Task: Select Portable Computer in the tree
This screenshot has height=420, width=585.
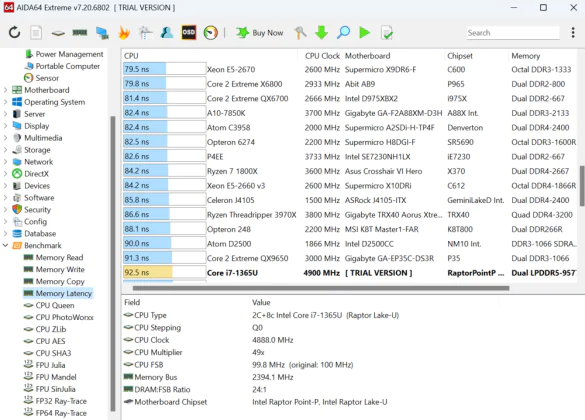Action: tap(62, 66)
